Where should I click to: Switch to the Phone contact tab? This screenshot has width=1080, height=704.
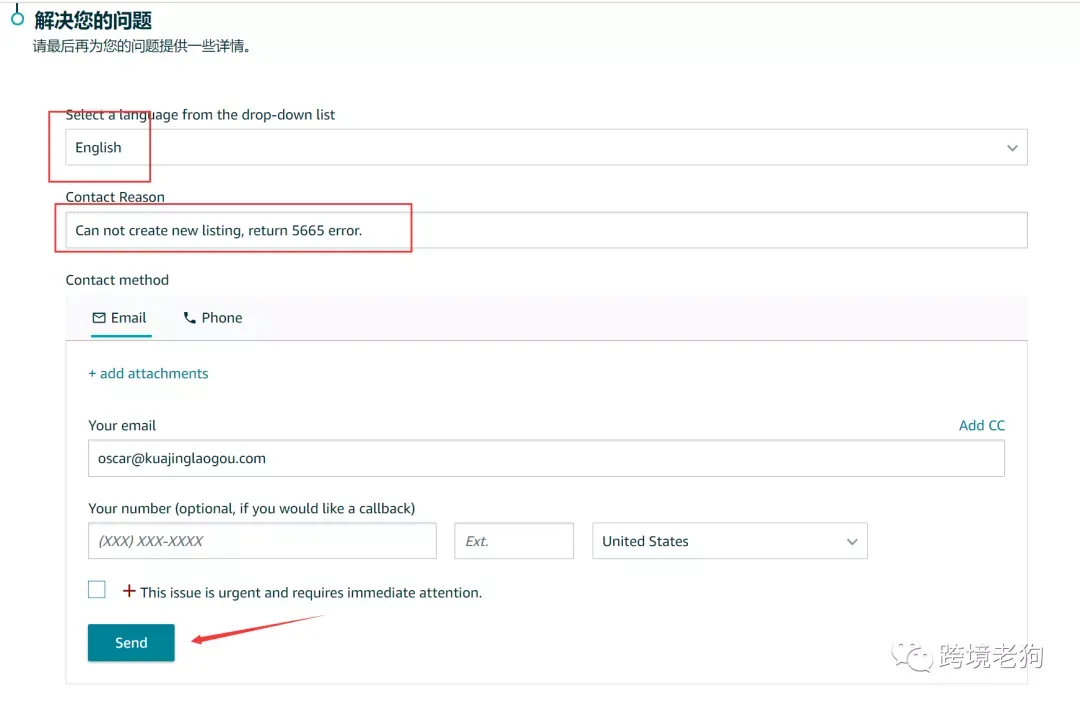click(213, 318)
